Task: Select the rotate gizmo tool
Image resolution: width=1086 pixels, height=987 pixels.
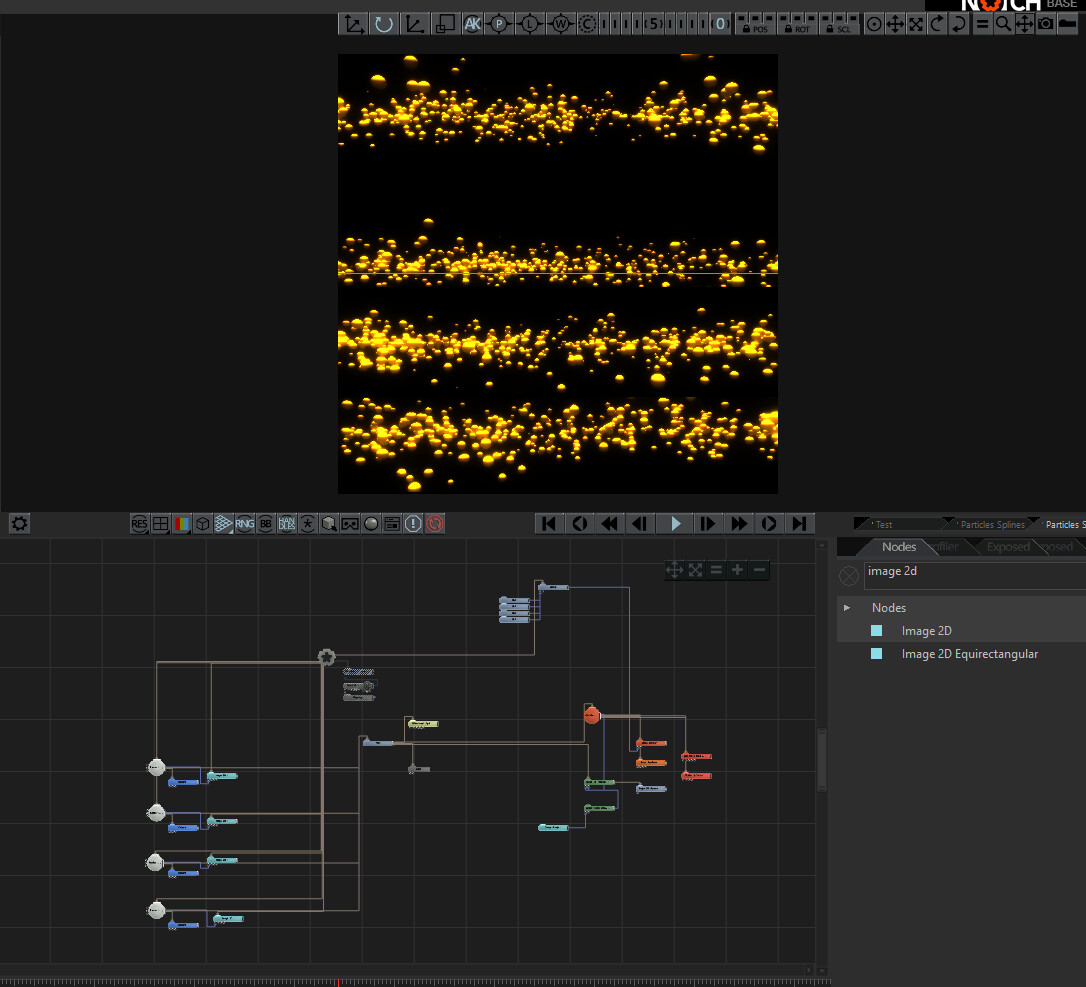Action: click(x=384, y=24)
